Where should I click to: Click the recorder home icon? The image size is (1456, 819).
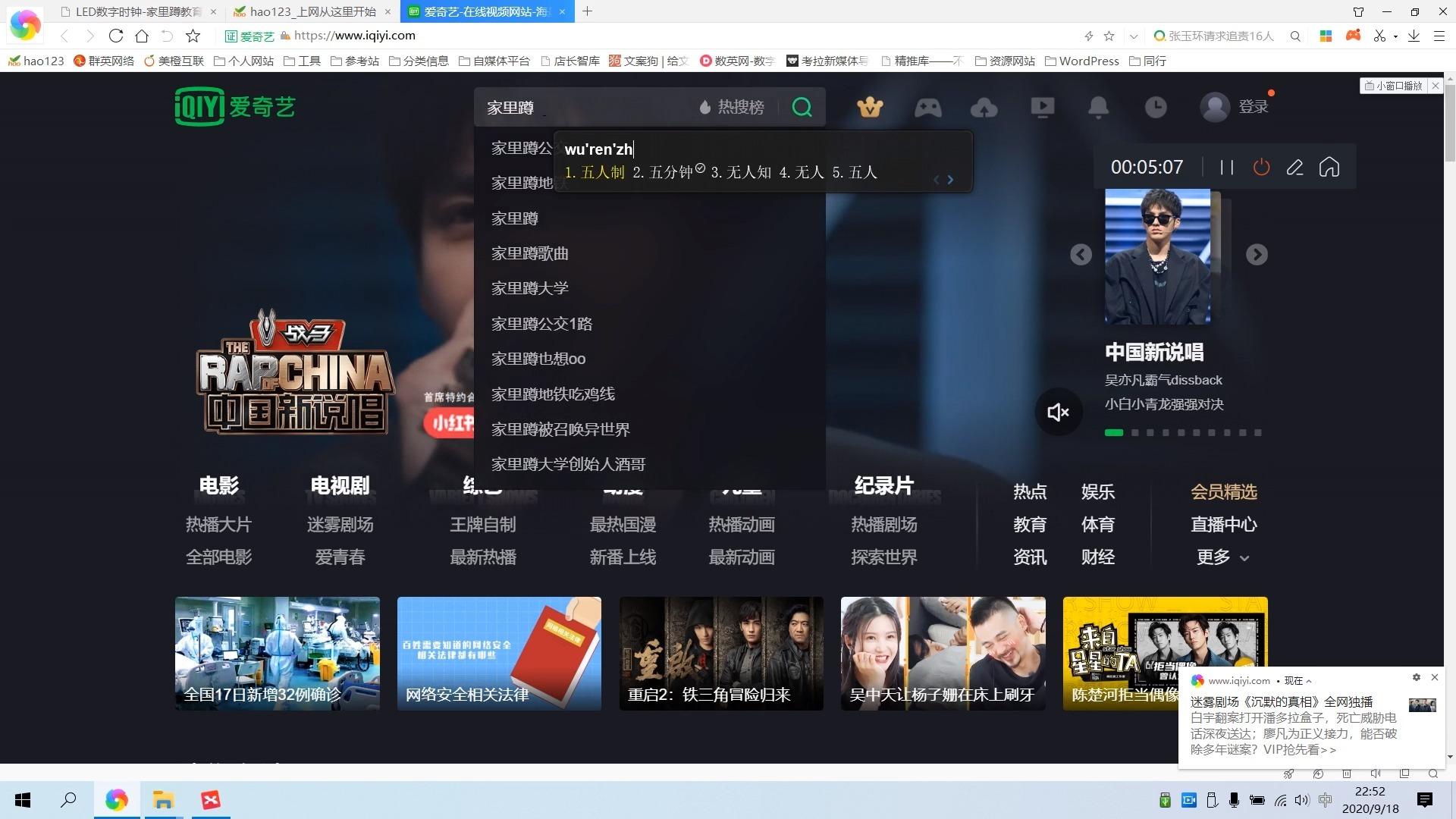tap(1329, 168)
